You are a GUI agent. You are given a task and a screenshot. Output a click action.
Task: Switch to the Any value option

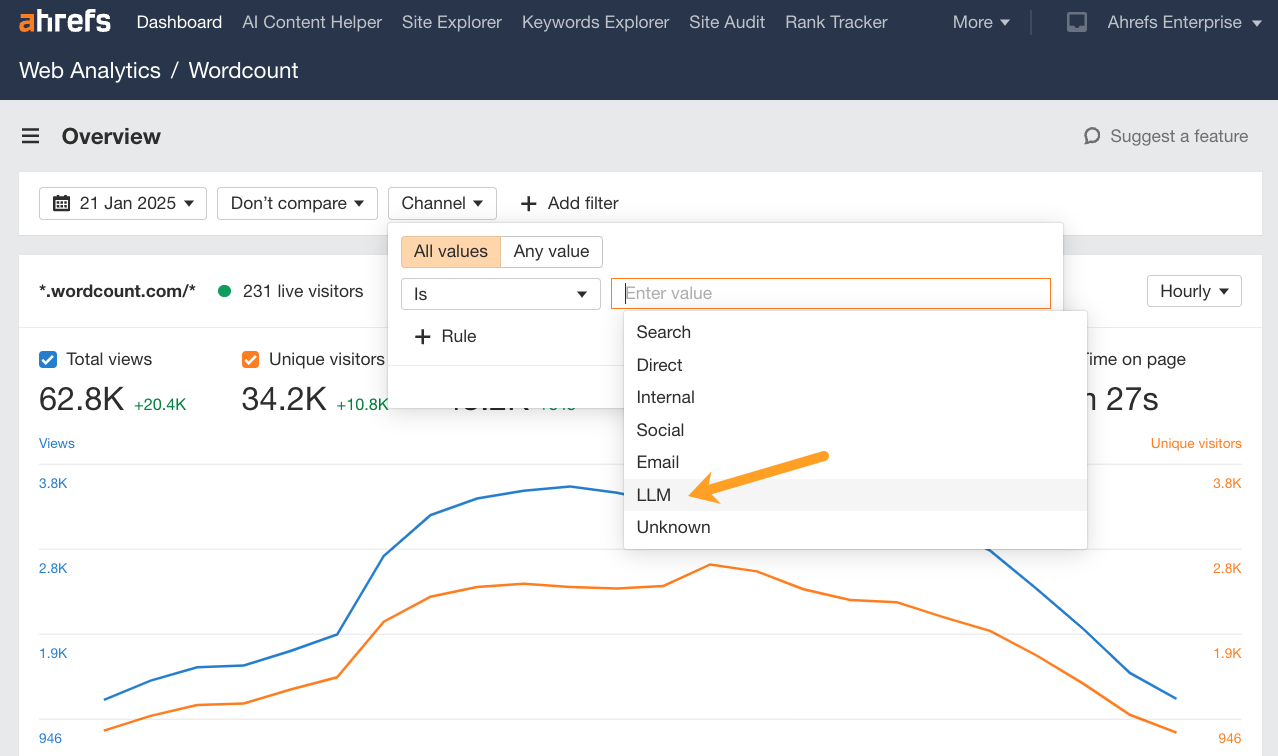pos(551,251)
